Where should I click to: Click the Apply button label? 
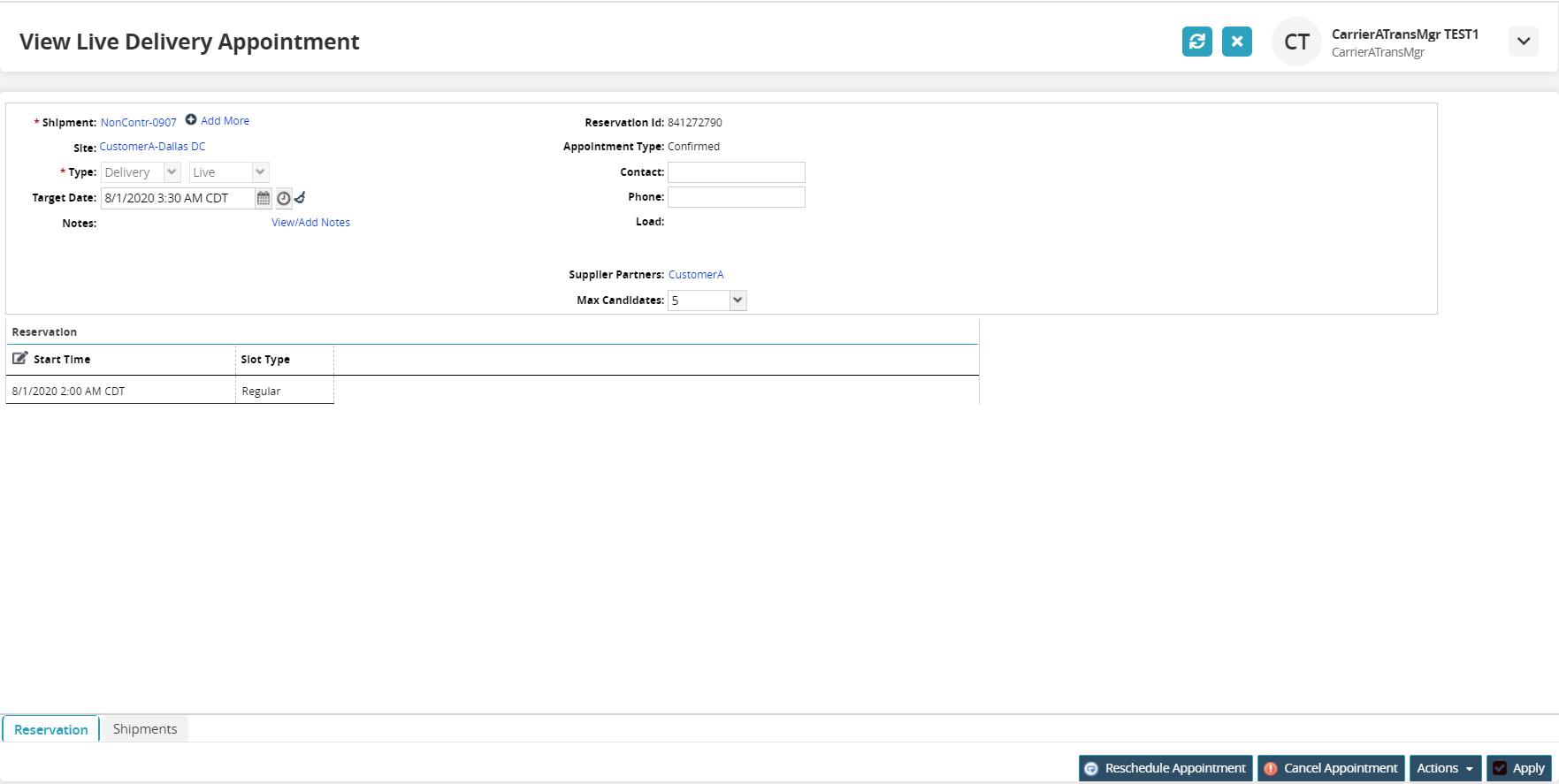click(1528, 768)
